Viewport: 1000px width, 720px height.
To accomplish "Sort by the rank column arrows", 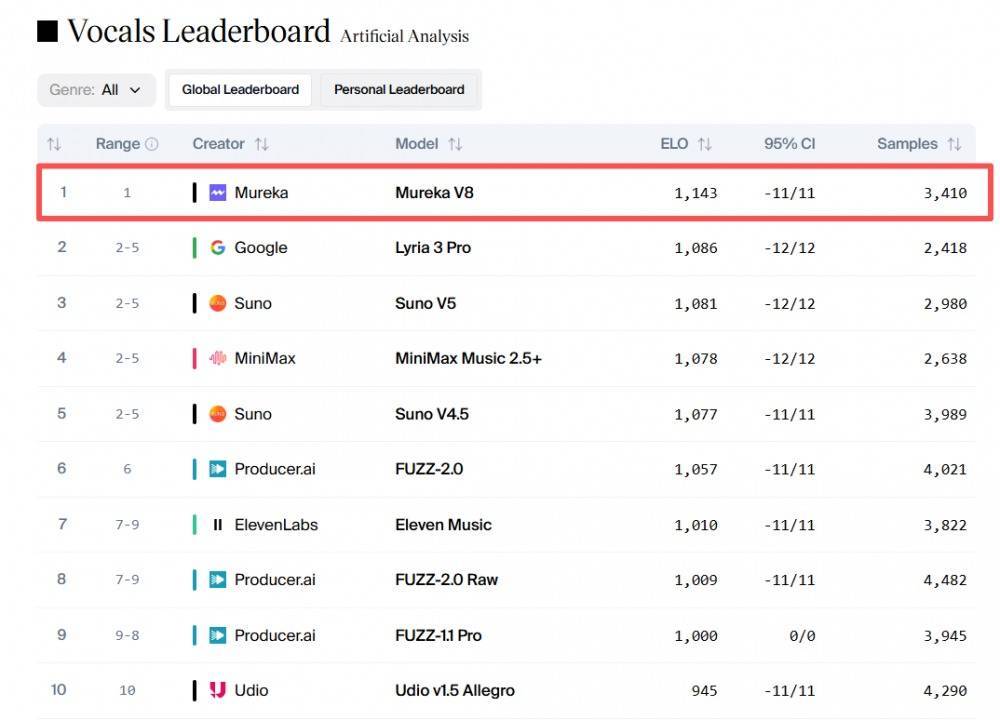I will [54, 144].
